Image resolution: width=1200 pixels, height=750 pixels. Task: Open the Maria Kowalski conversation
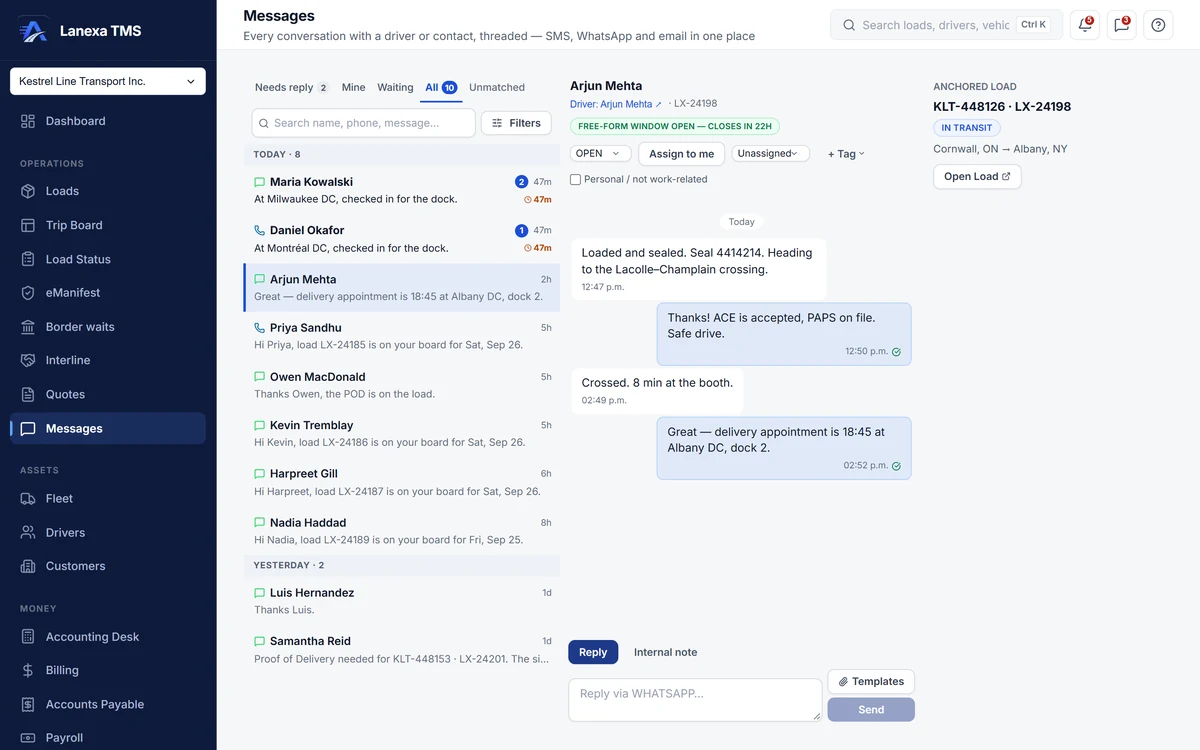[x=402, y=190]
